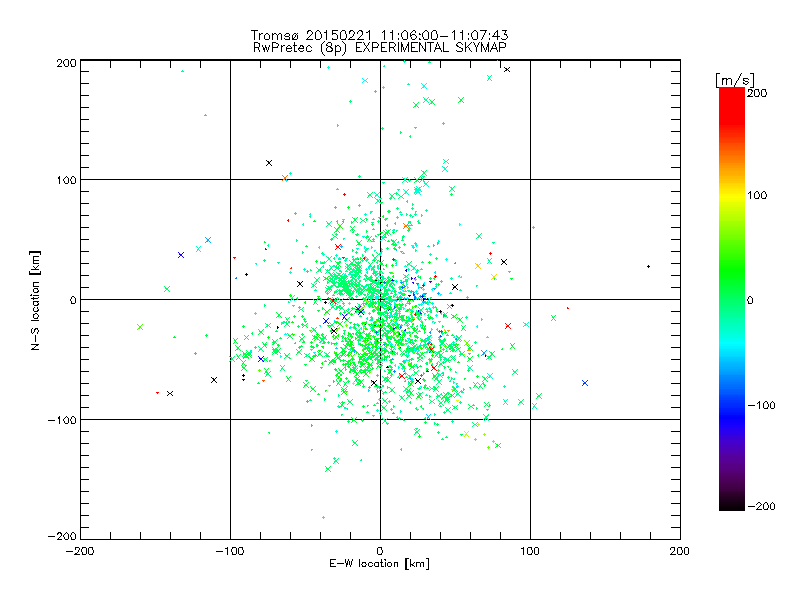Select the lone black dot near 180 km east

tap(648, 266)
